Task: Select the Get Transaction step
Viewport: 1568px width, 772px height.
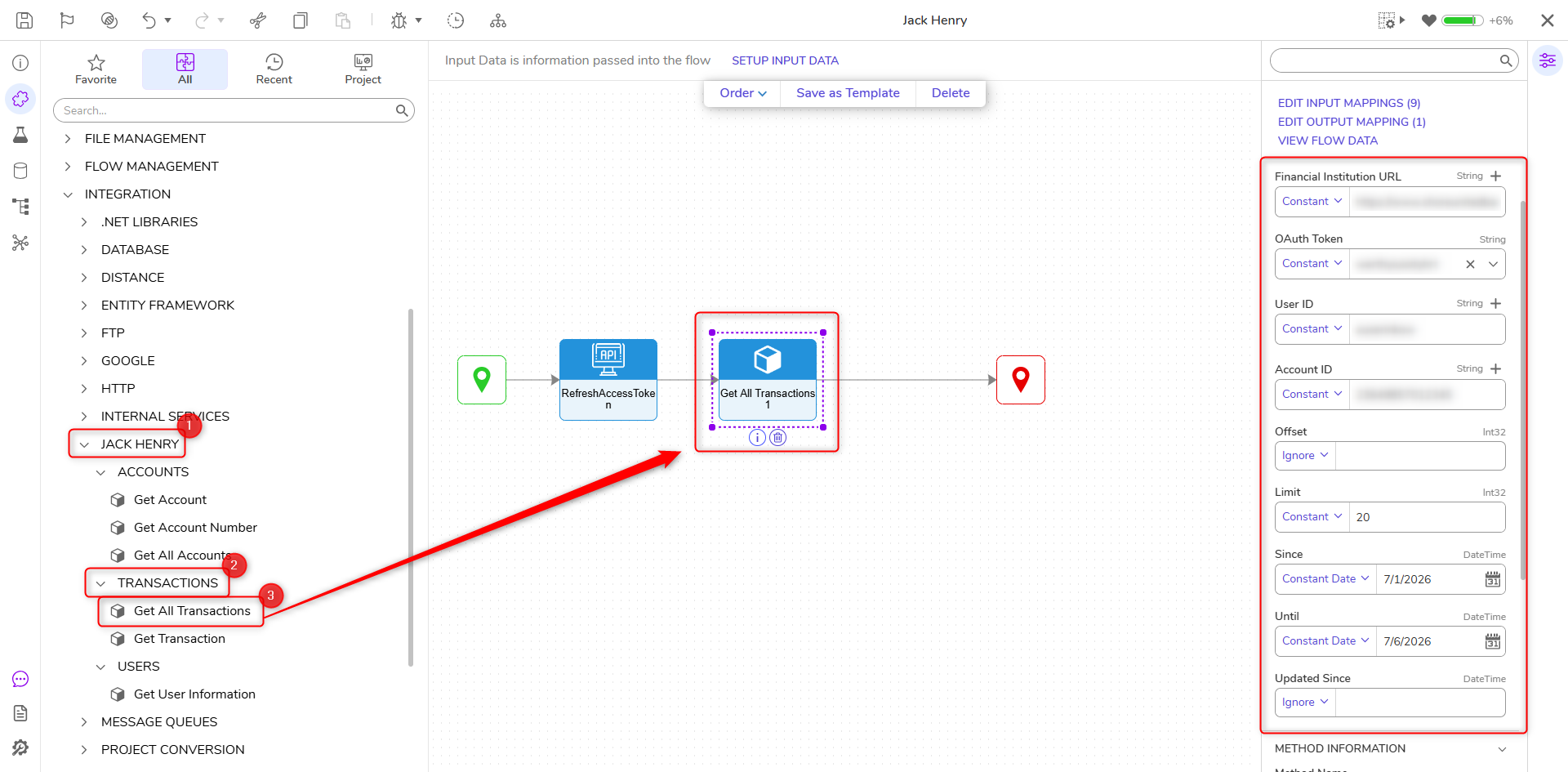Action: coord(180,639)
